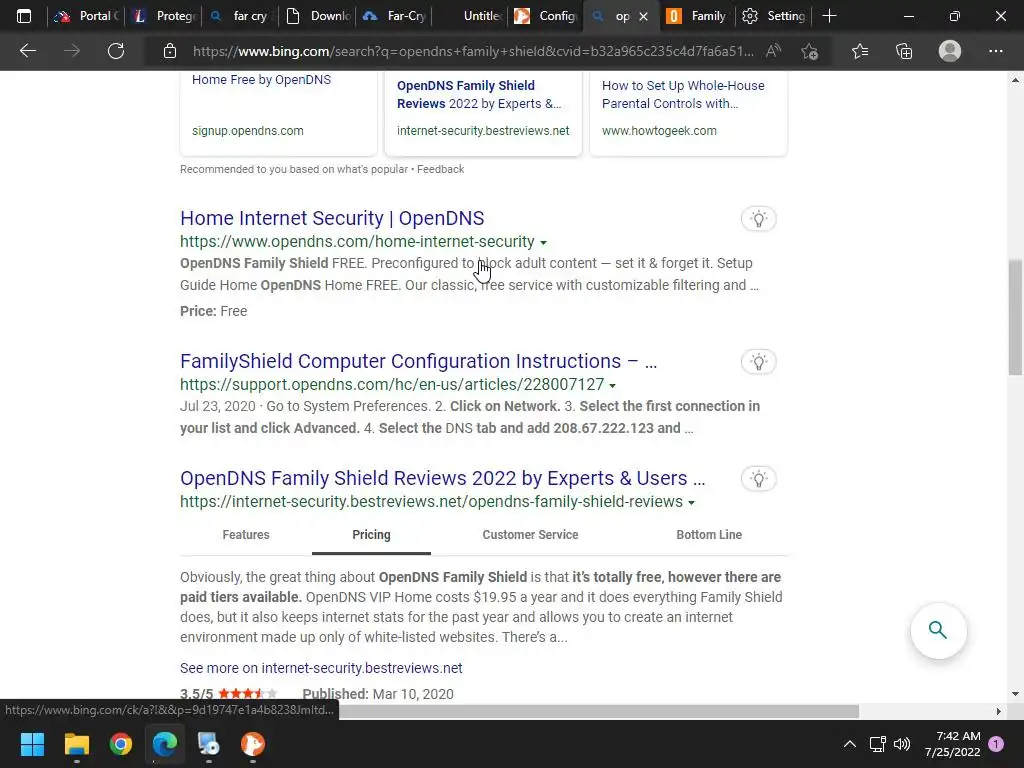This screenshot has height=768, width=1024.
Task: Open clock and date in taskbar
Action: (953, 744)
